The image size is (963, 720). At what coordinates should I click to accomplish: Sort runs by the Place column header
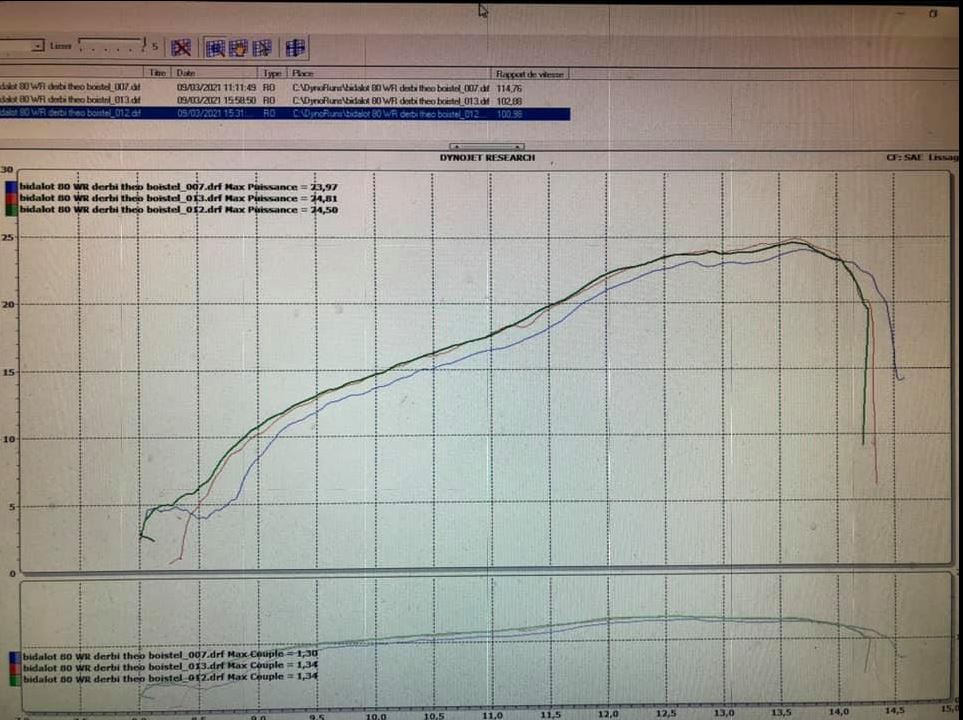[x=305, y=73]
